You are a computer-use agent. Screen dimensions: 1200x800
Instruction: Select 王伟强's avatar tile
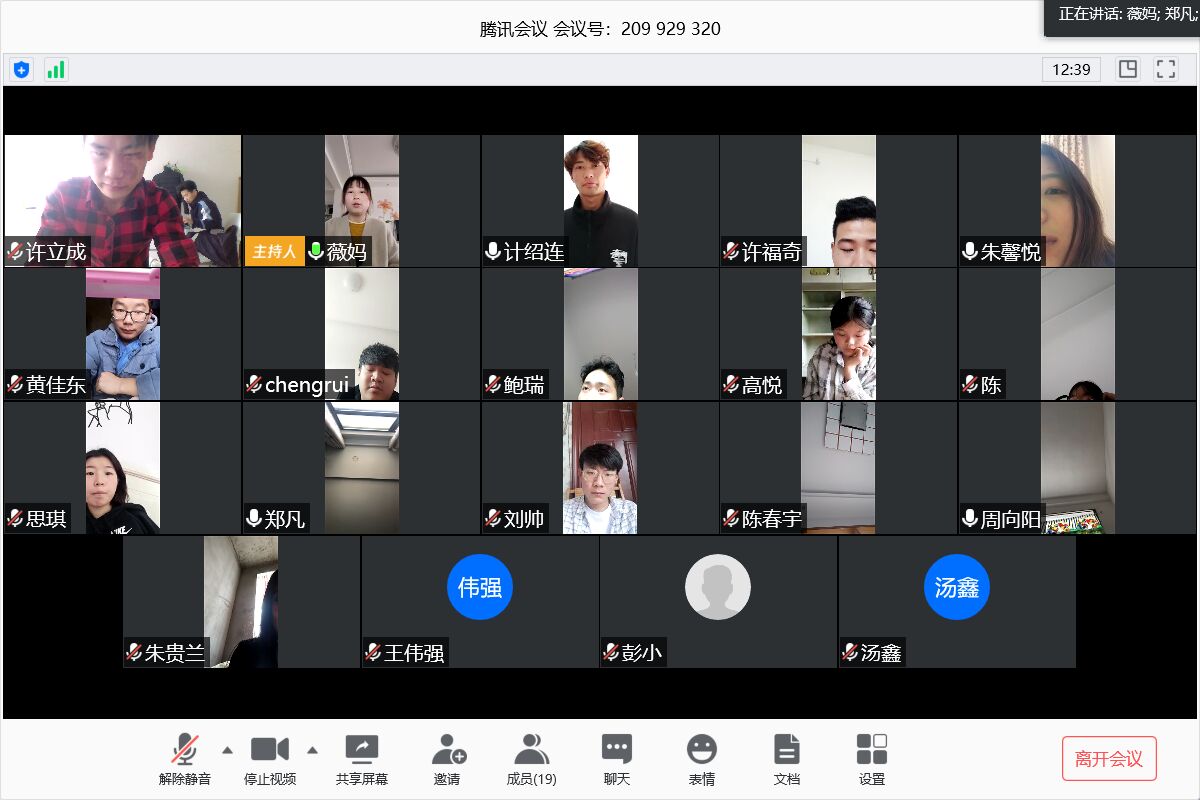click(x=480, y=600)
